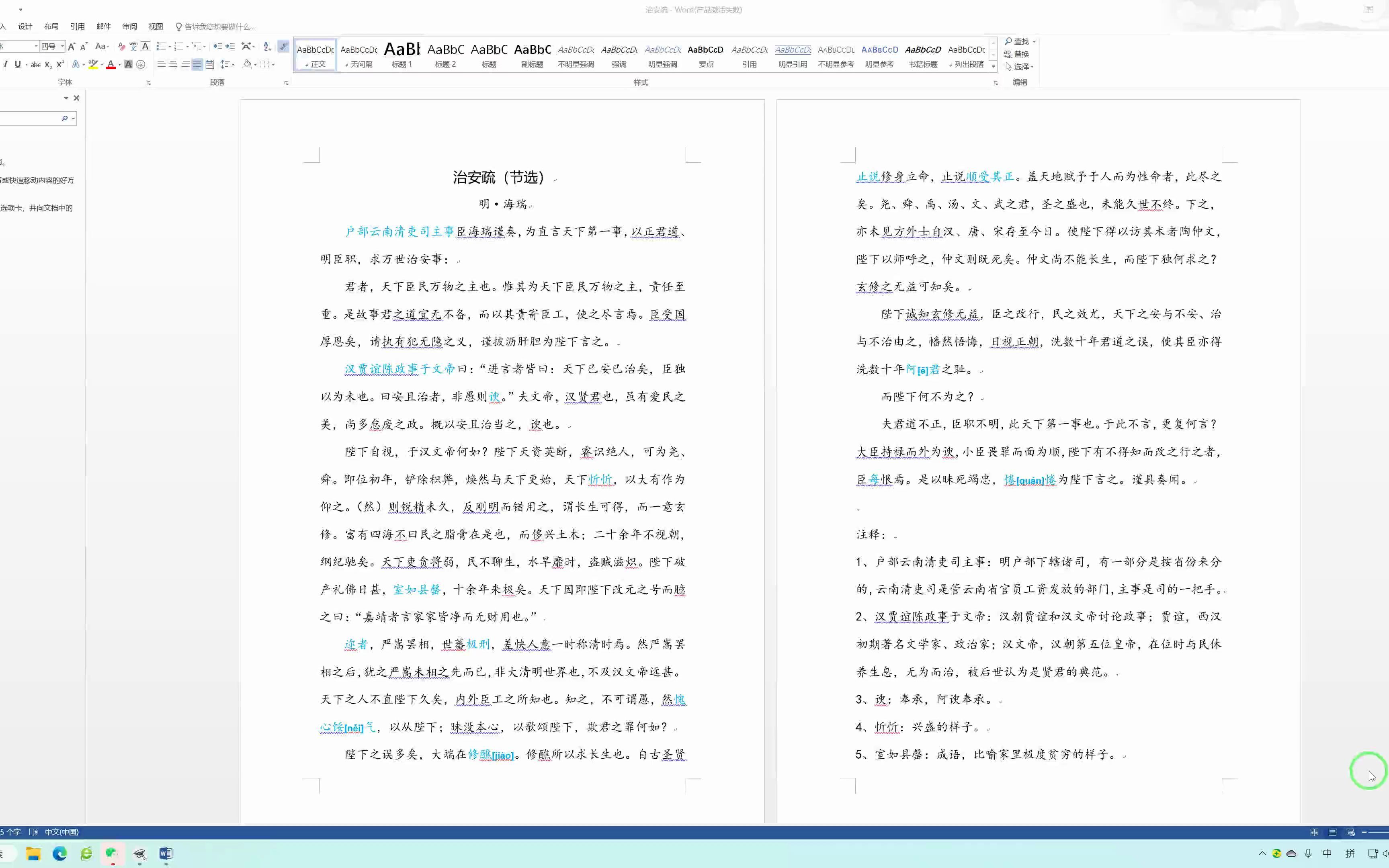The width and height of the screenshot is (1389, 868).
Task: Clear all formatting with the eraser icon
Action: coord(121,46)
